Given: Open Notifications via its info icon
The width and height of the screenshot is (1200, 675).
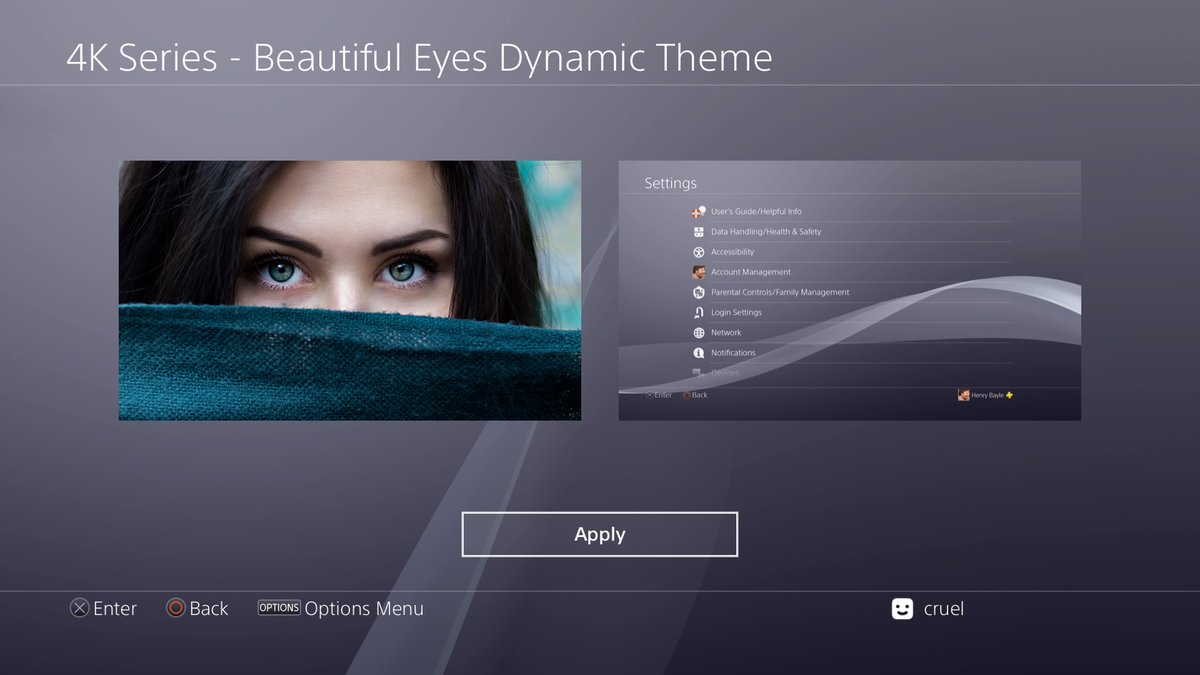Looking at the screenshot, I should 697,352.
